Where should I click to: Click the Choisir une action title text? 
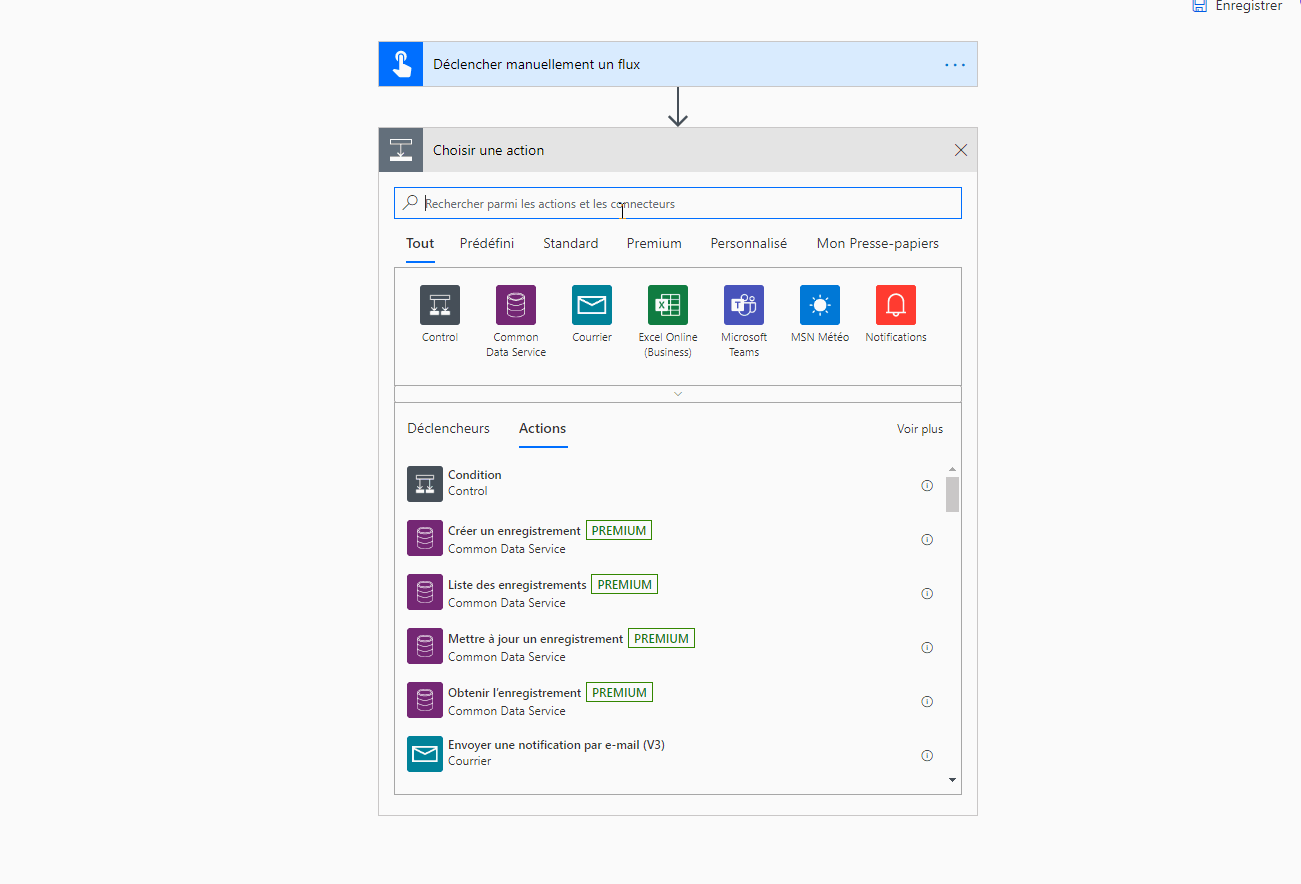[488, 150]
